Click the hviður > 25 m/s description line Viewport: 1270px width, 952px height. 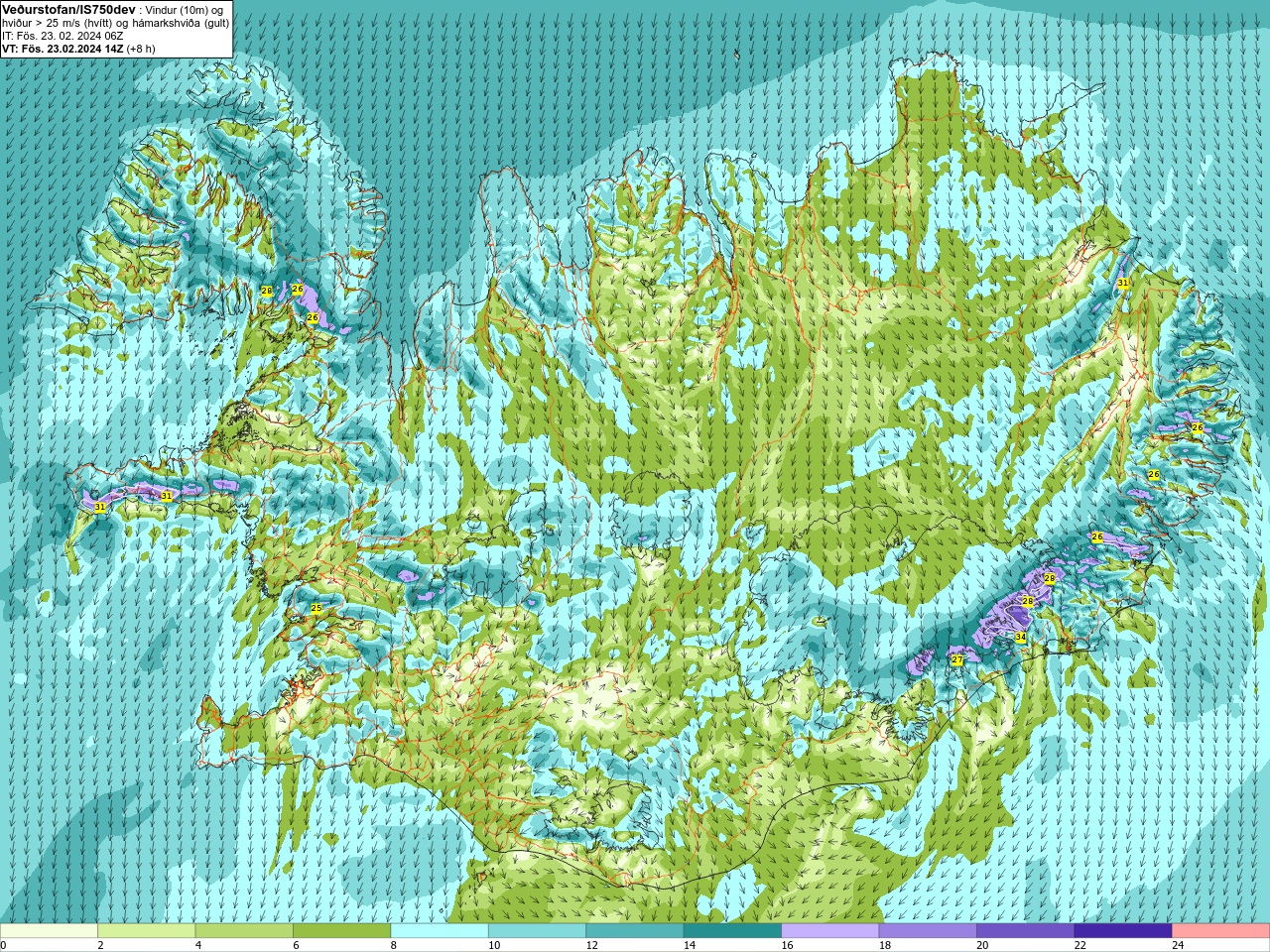coord(115,23)
